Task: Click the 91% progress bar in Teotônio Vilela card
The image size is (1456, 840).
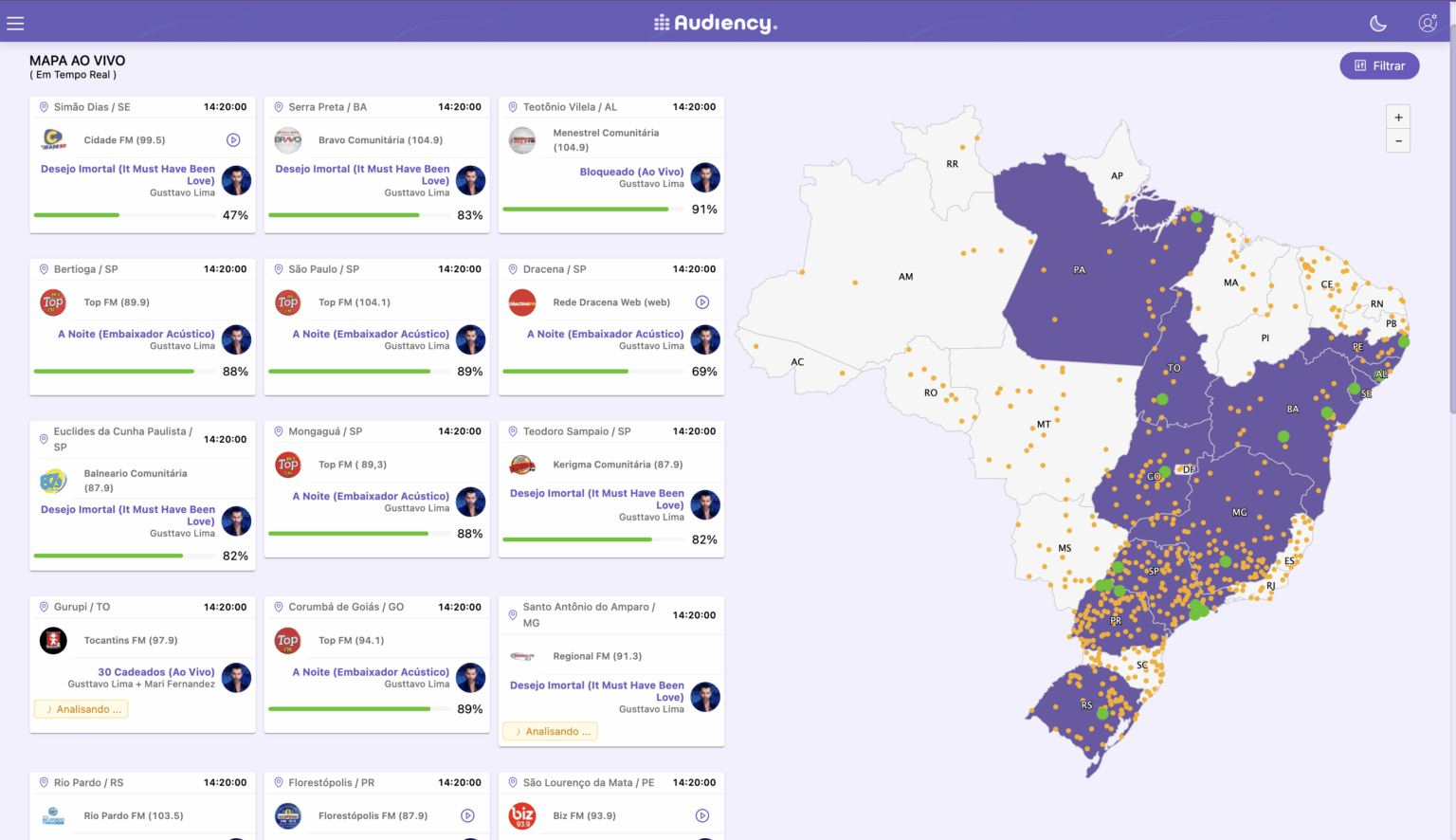Action: tap(592, 209)
